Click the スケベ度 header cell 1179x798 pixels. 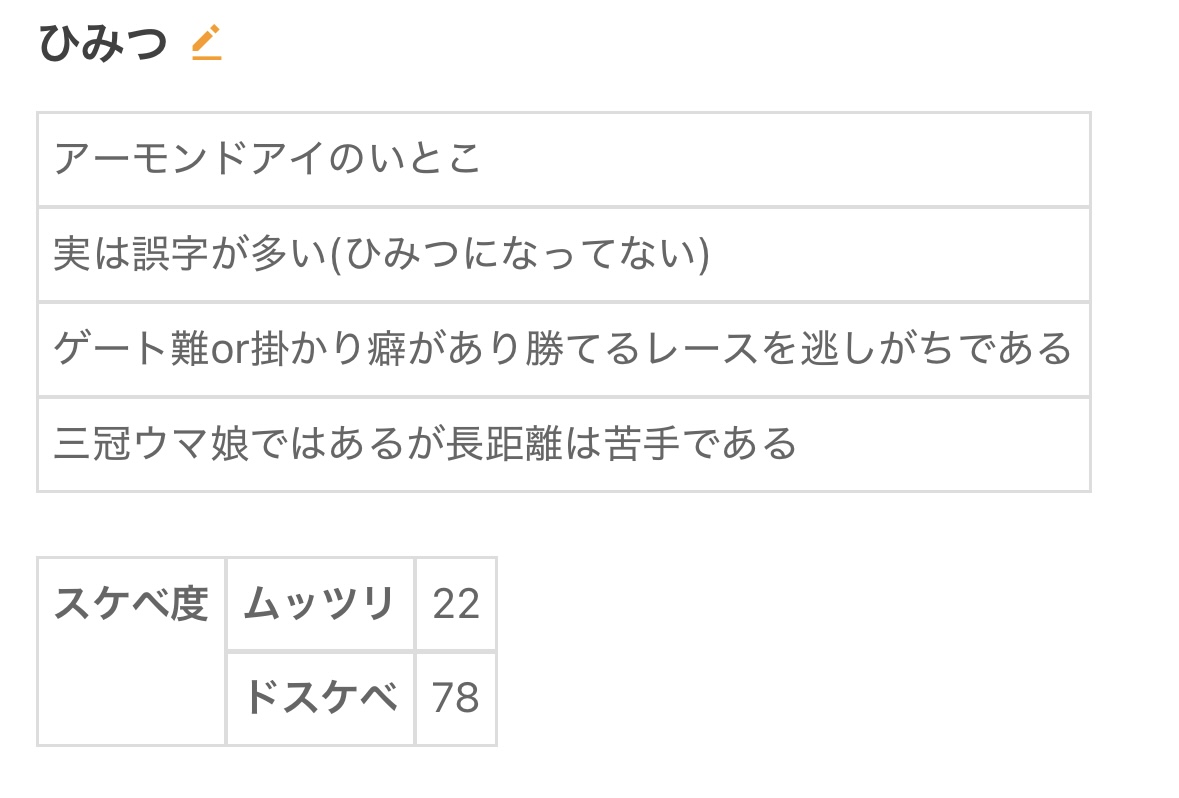tap(131, 605)
